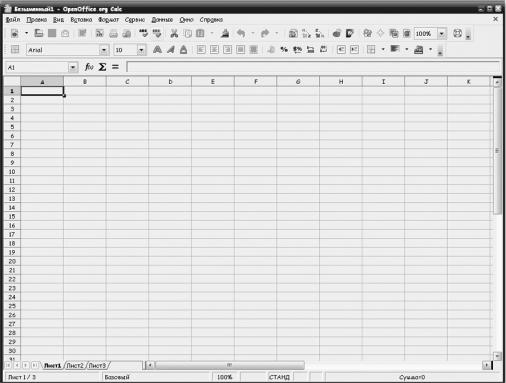Expand the 100% zoom dropdown
506x383 pixels.
click(x=442, y=34)
